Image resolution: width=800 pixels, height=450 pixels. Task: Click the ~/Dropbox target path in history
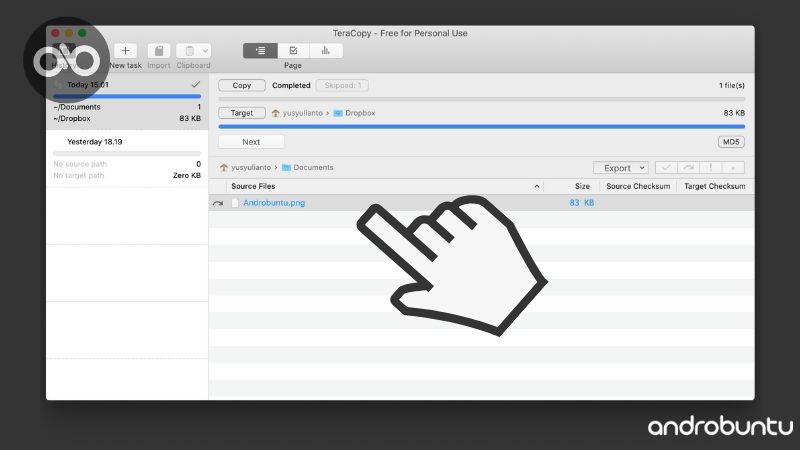click(x=72, y=118)
